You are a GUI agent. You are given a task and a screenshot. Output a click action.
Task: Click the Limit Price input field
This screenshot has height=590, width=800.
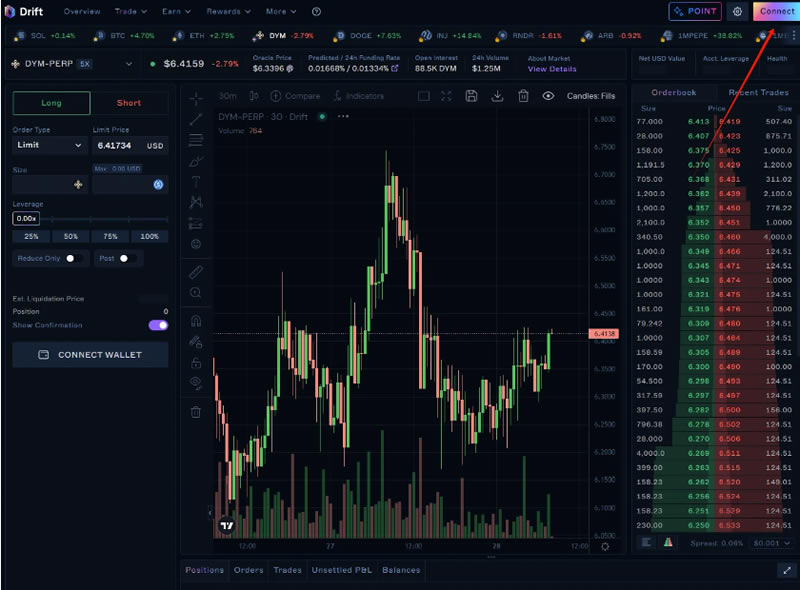click(118, 145)
